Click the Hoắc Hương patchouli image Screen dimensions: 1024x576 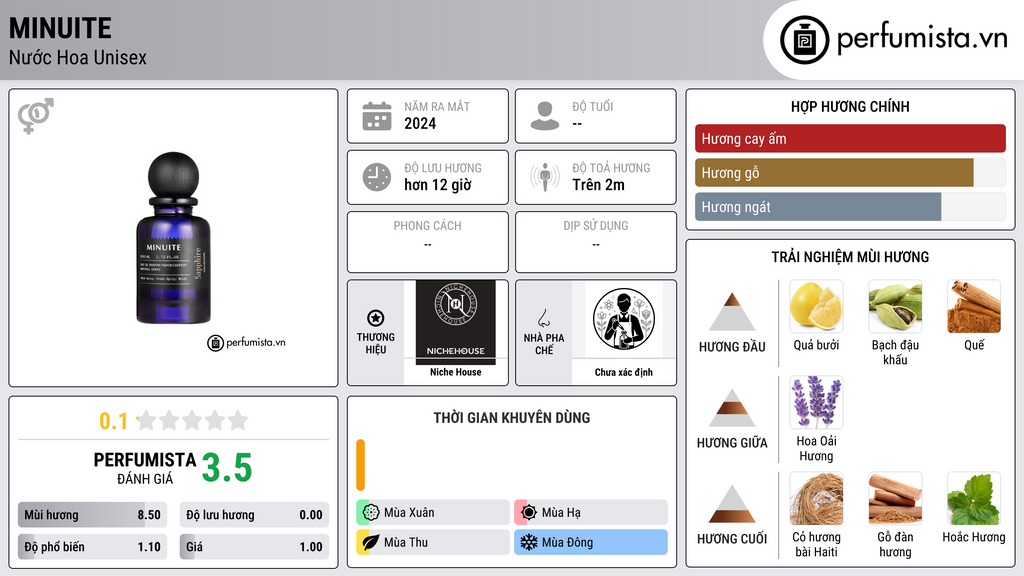(x=974, y=498)
